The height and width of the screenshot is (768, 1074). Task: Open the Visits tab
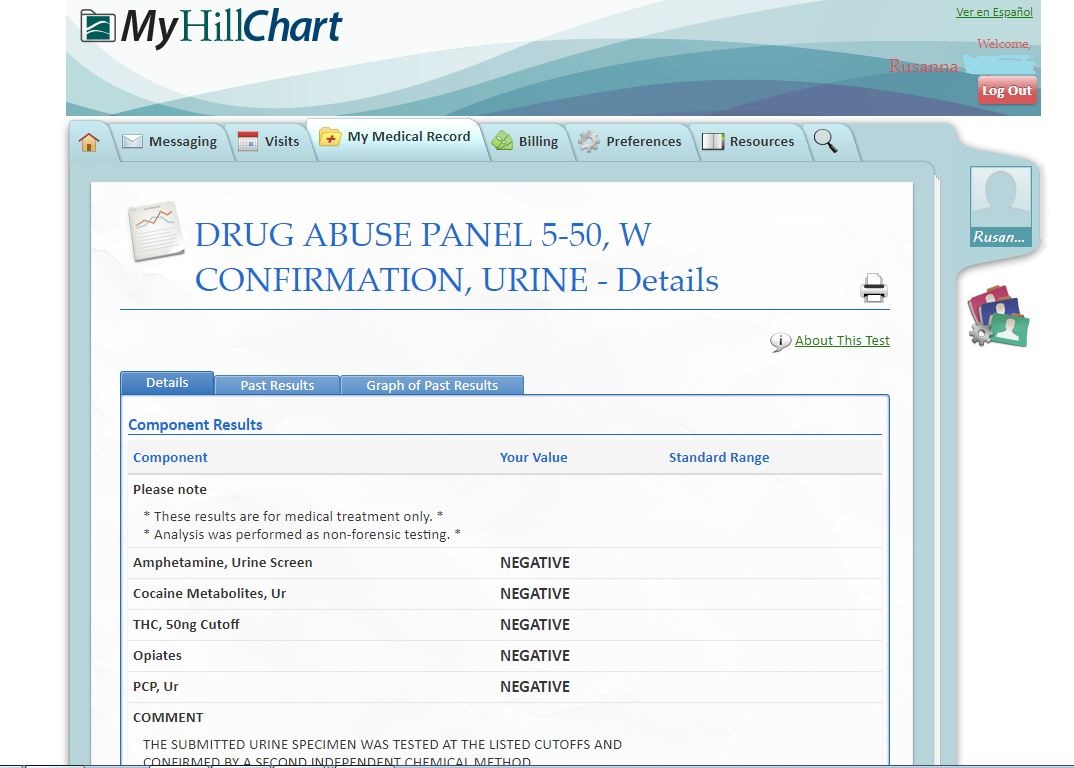tap(269, 141)
